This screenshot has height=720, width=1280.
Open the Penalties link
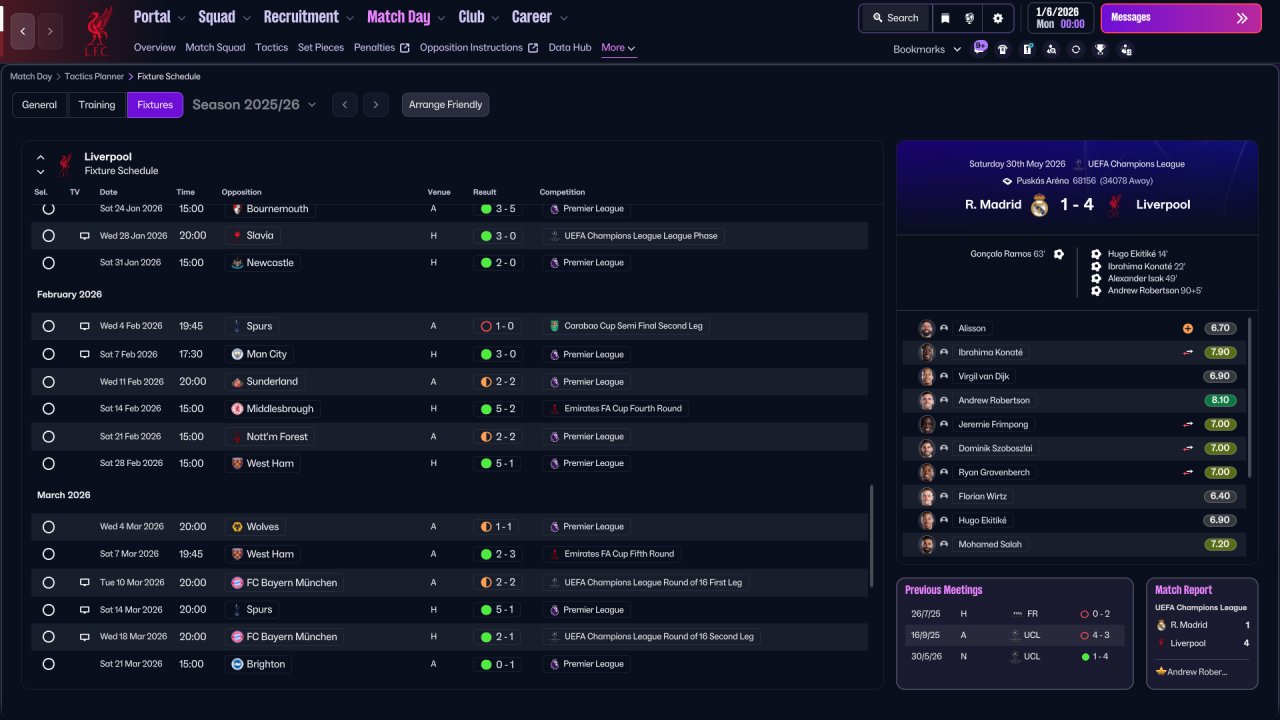click(x=382, y=48)
